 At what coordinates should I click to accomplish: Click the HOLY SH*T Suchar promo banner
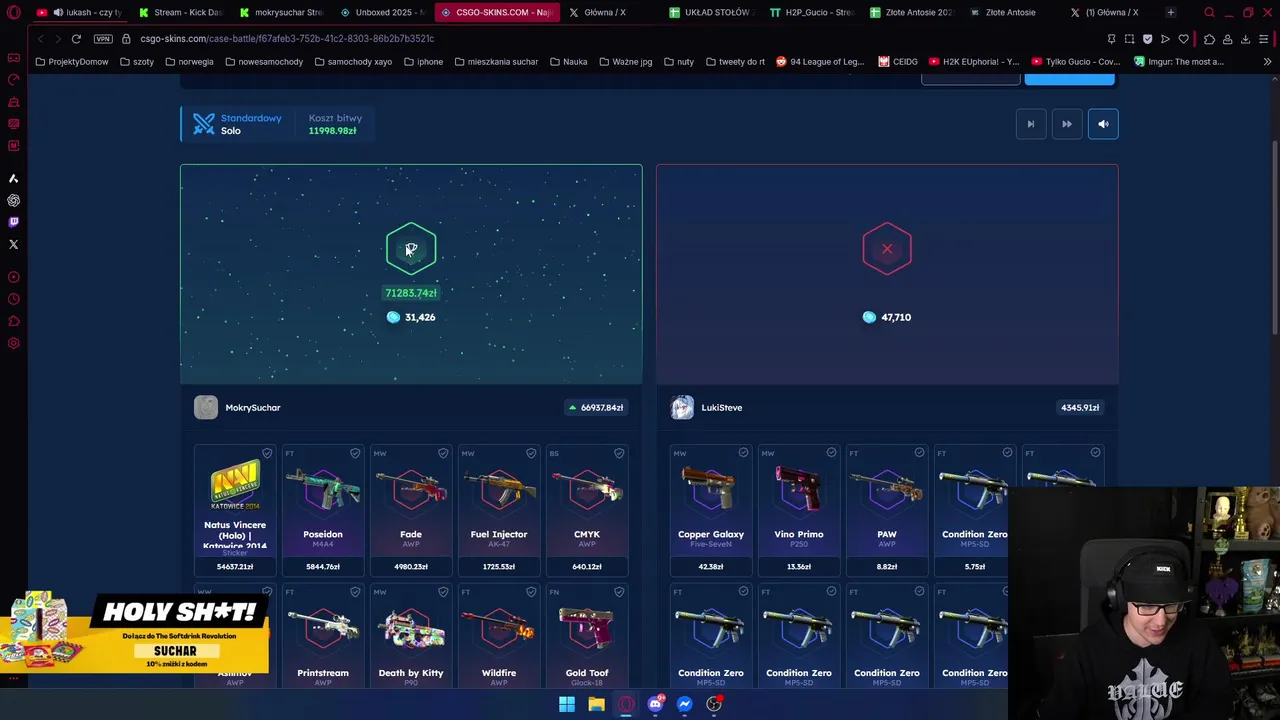(x=135, y=634)
